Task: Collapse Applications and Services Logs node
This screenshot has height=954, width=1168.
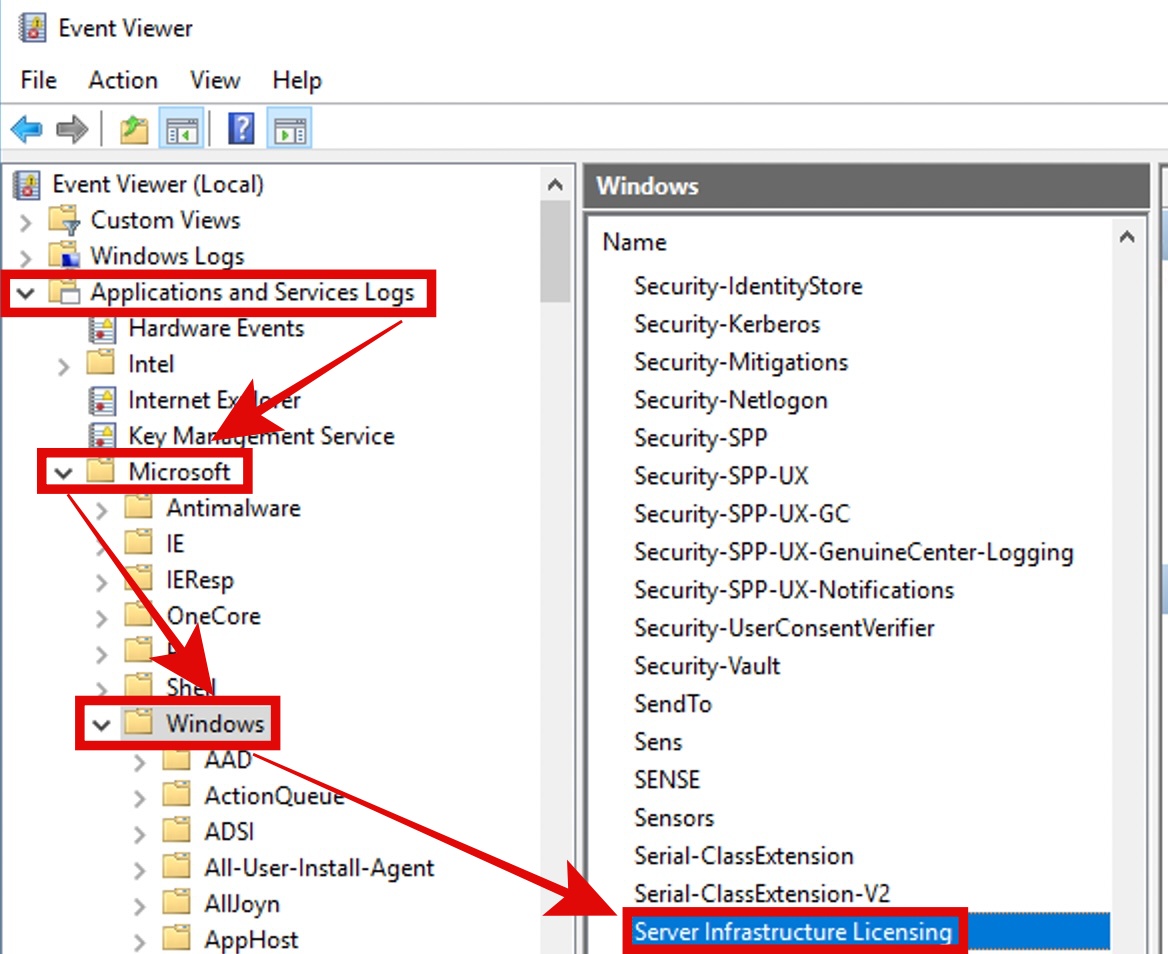Action: 25,293
